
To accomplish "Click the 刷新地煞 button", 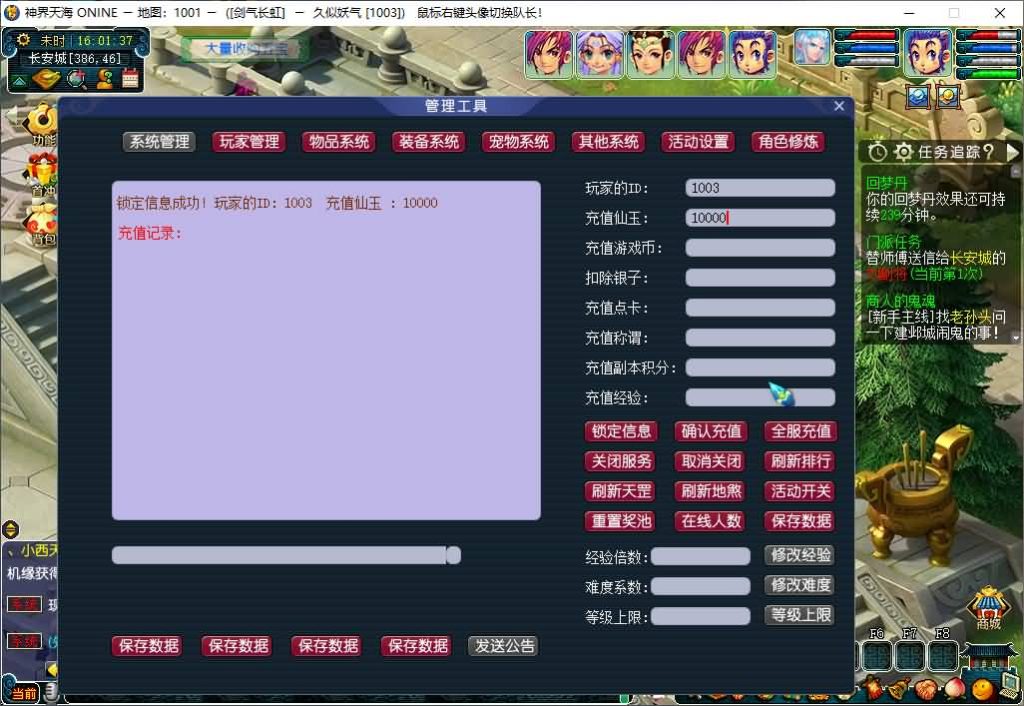I will pyautogui.click(x=711, y=491).
